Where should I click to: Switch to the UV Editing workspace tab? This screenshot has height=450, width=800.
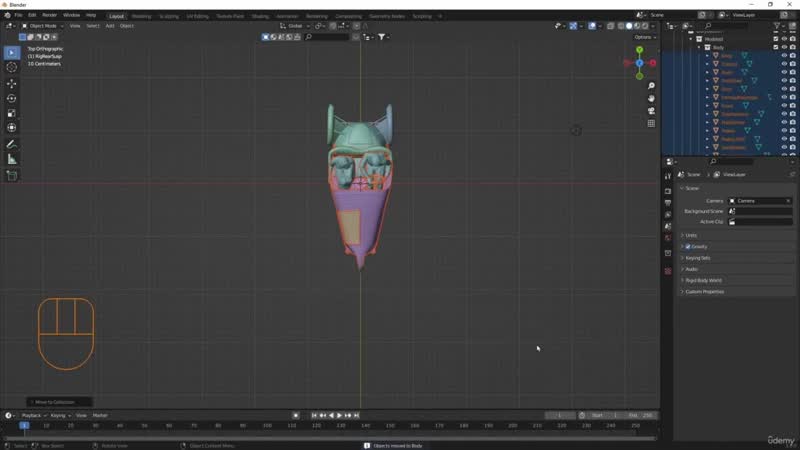[x=197, y=16]
